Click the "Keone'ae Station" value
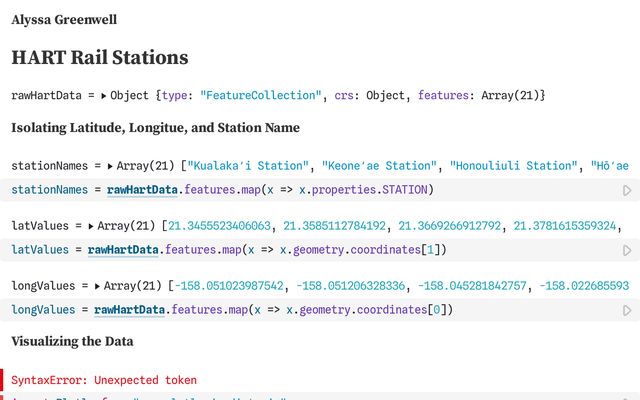The height and width of the screenshot is (400, 640). coord(379,166)
